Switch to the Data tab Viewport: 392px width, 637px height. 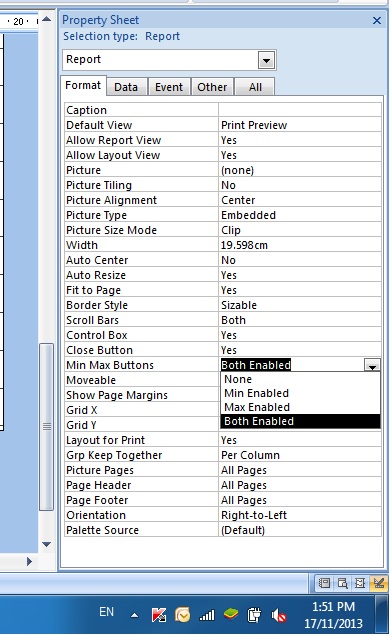[126, 87]
